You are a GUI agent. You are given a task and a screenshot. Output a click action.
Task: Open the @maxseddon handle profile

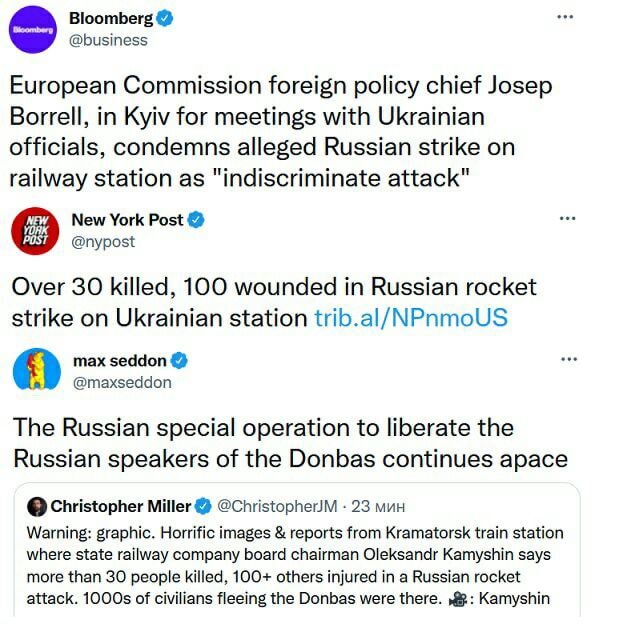(122, 382)
